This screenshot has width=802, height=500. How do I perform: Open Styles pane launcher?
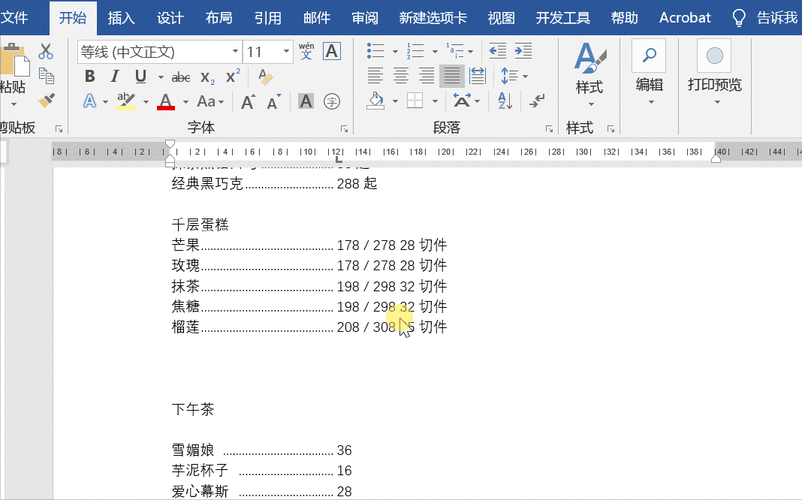click(x=611, y=129)
